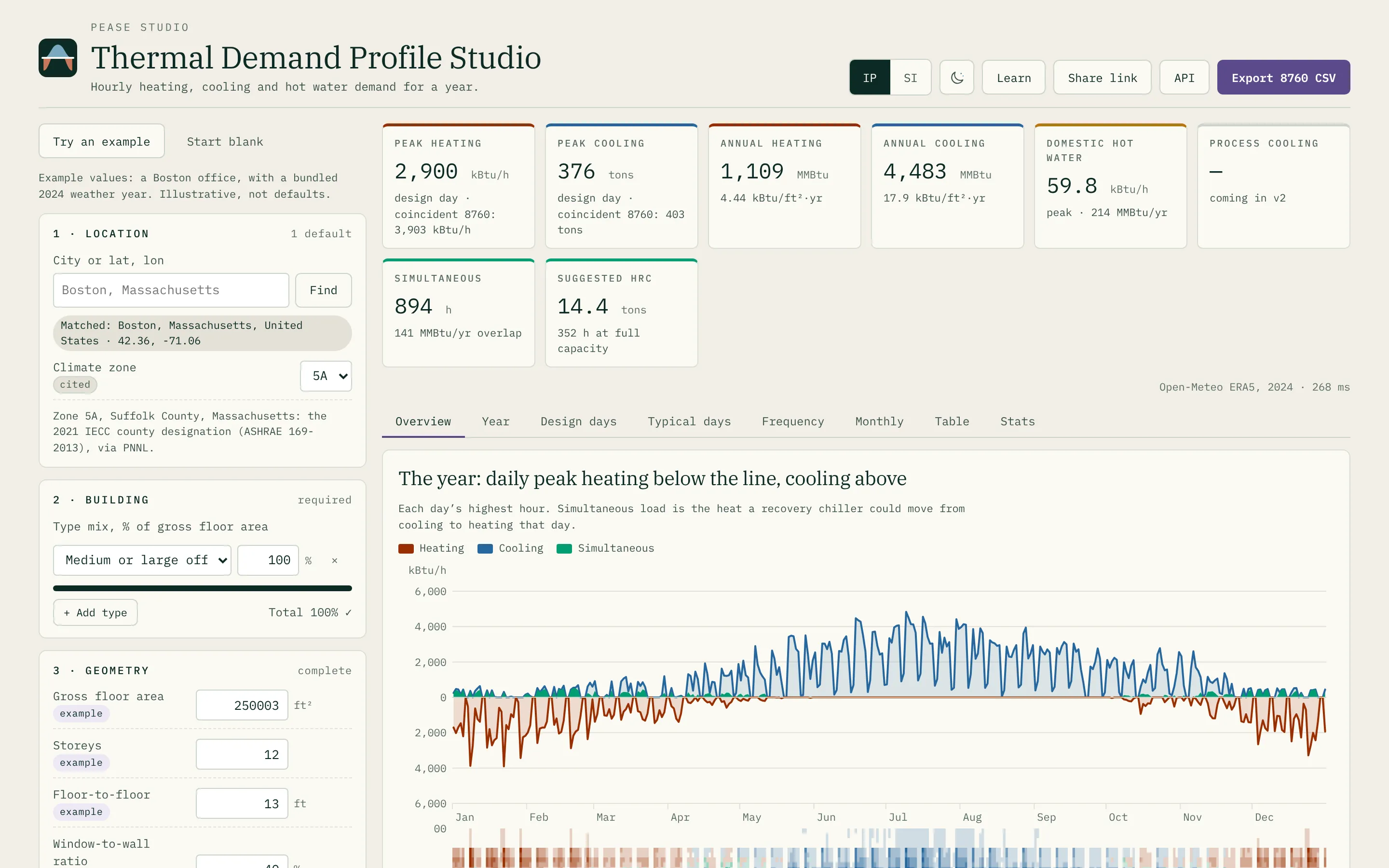The image size is (1389, 868).
Task: Click the Export 8760 CSV button
Action: 1283,78
